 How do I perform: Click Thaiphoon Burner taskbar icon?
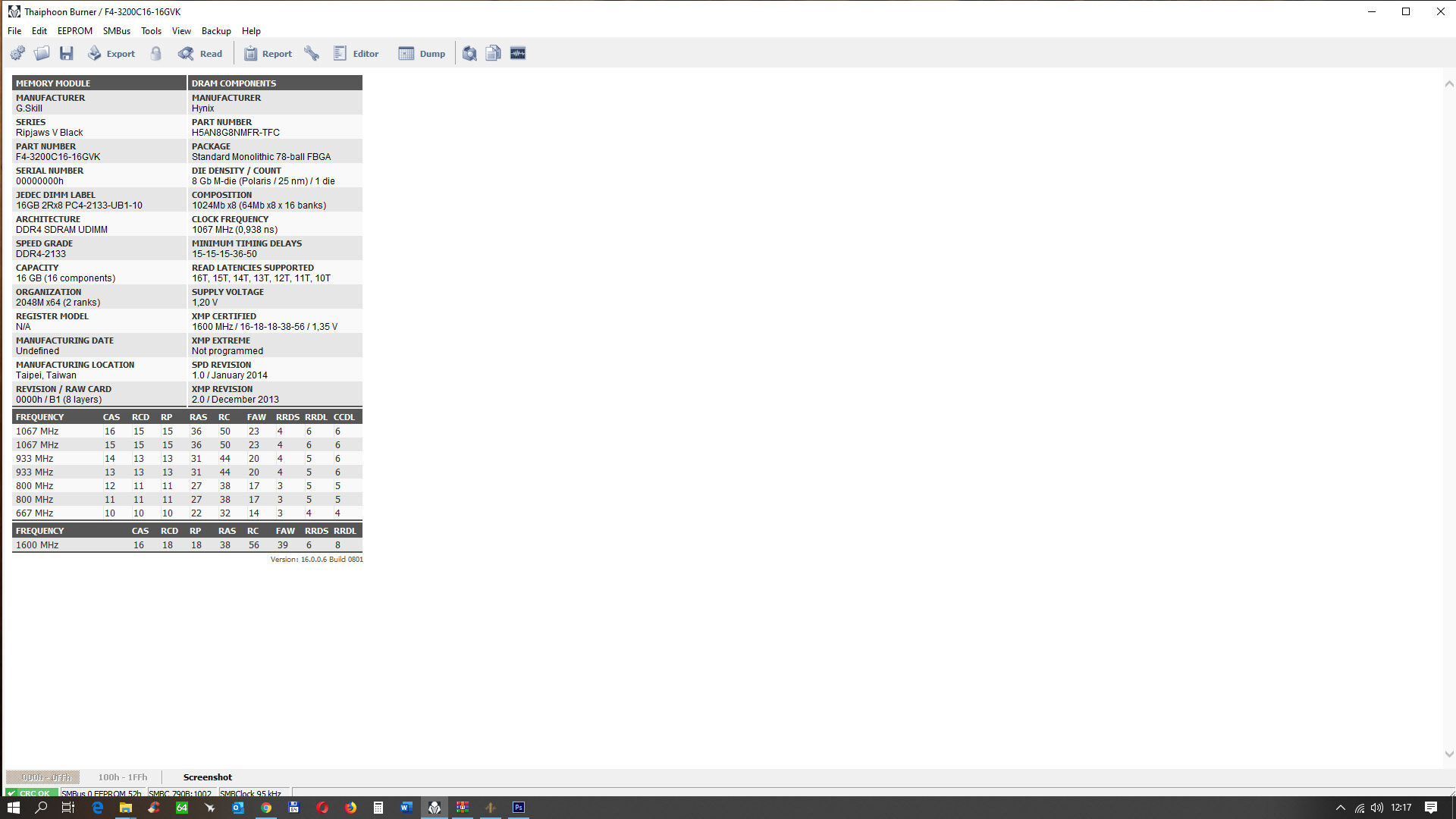coord(434,808)
